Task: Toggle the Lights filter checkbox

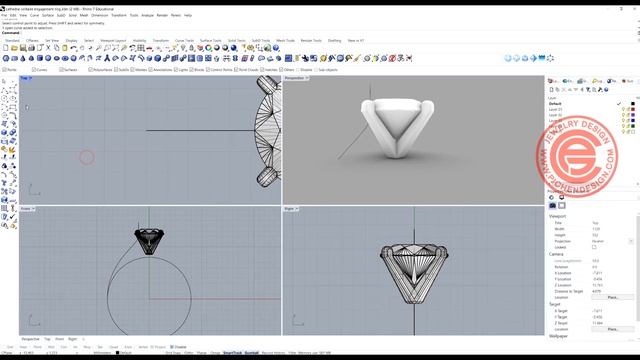Action: click(176, 70)
